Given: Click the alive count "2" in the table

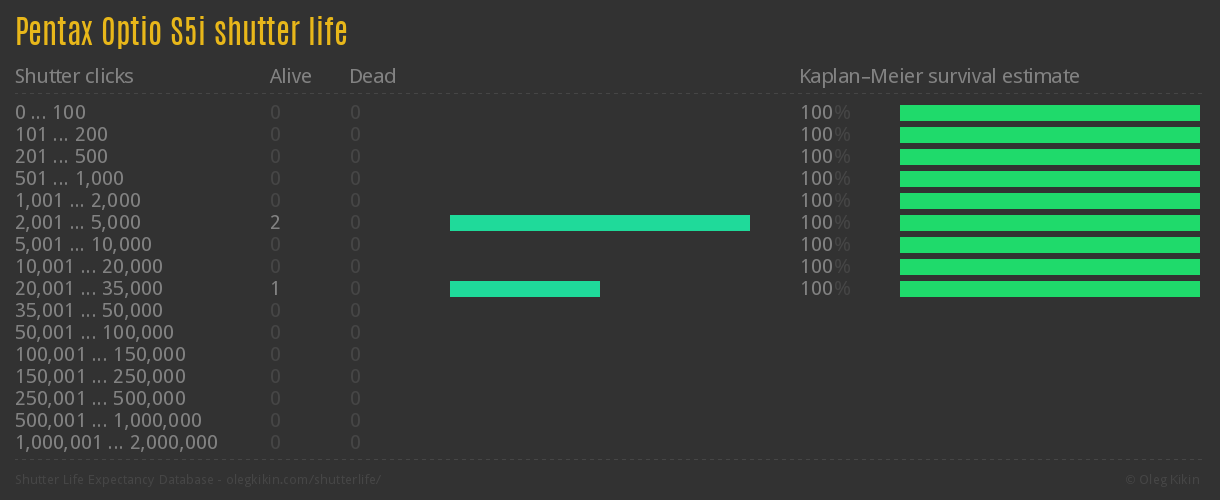Looking at the screenshot, I should [275, 223].
